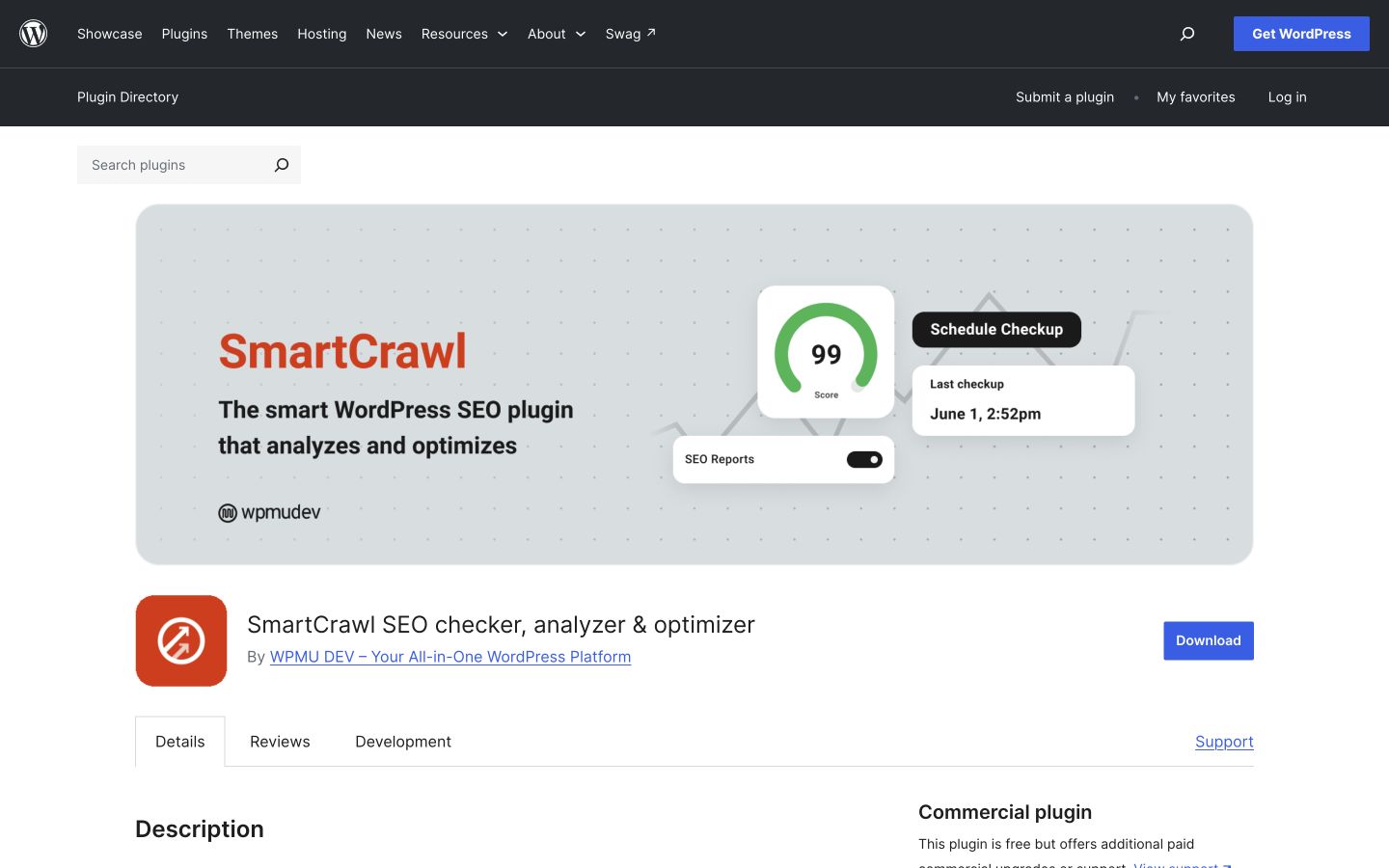The image size is (1389, 868).
Task: Select the Details tab
Action: point(180,742)
